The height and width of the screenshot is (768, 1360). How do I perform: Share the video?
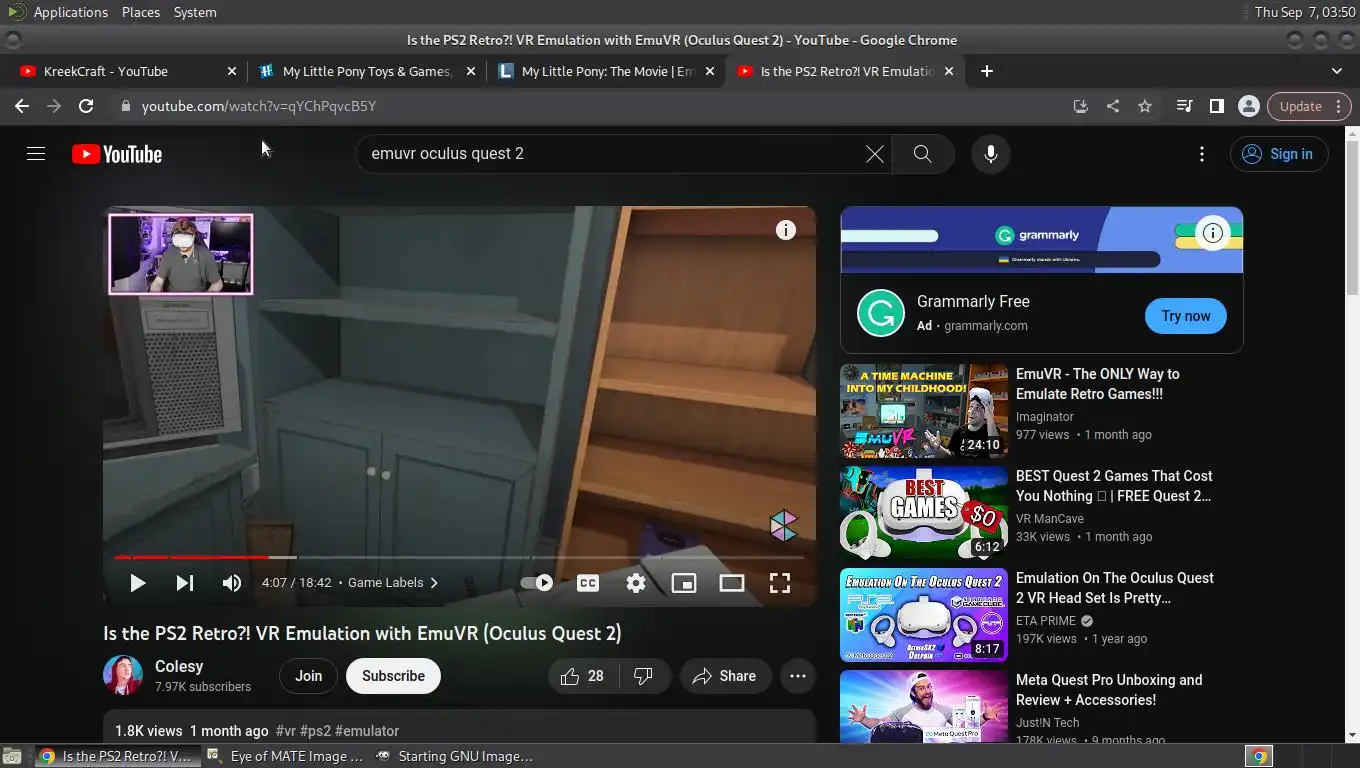[x=726, y=676]
